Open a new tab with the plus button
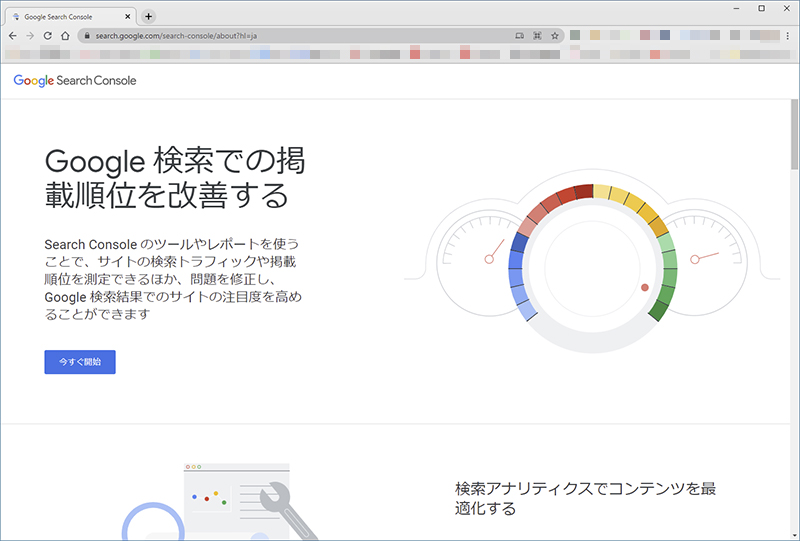Viewport: 800px width, 541px height. [x=148, y=16]
